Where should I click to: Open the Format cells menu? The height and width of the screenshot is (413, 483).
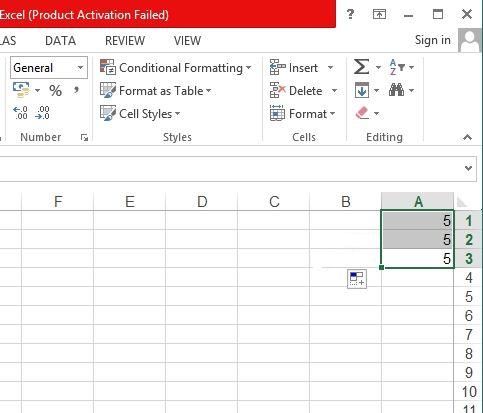point(302,114)
